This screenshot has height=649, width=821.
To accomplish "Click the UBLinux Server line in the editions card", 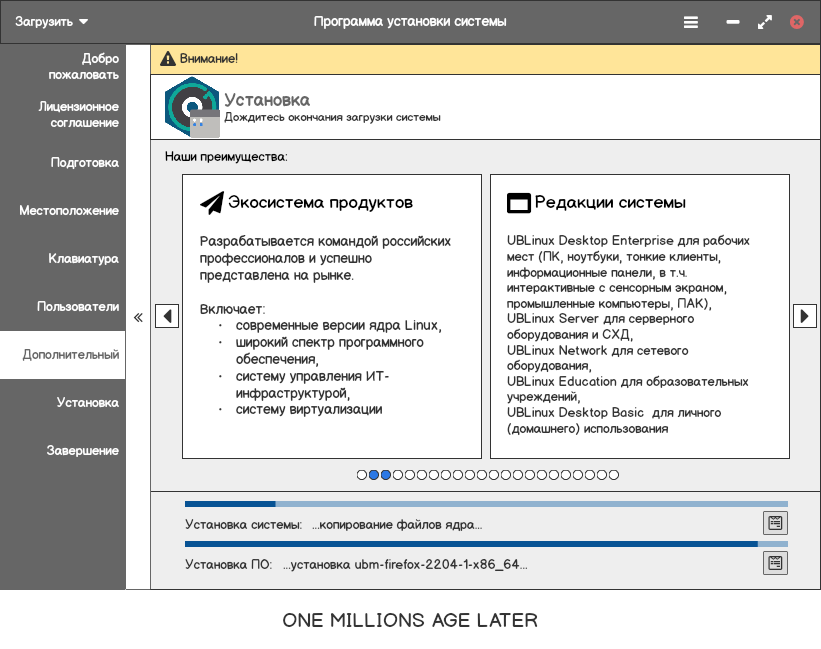I will [x=600, y=326].
